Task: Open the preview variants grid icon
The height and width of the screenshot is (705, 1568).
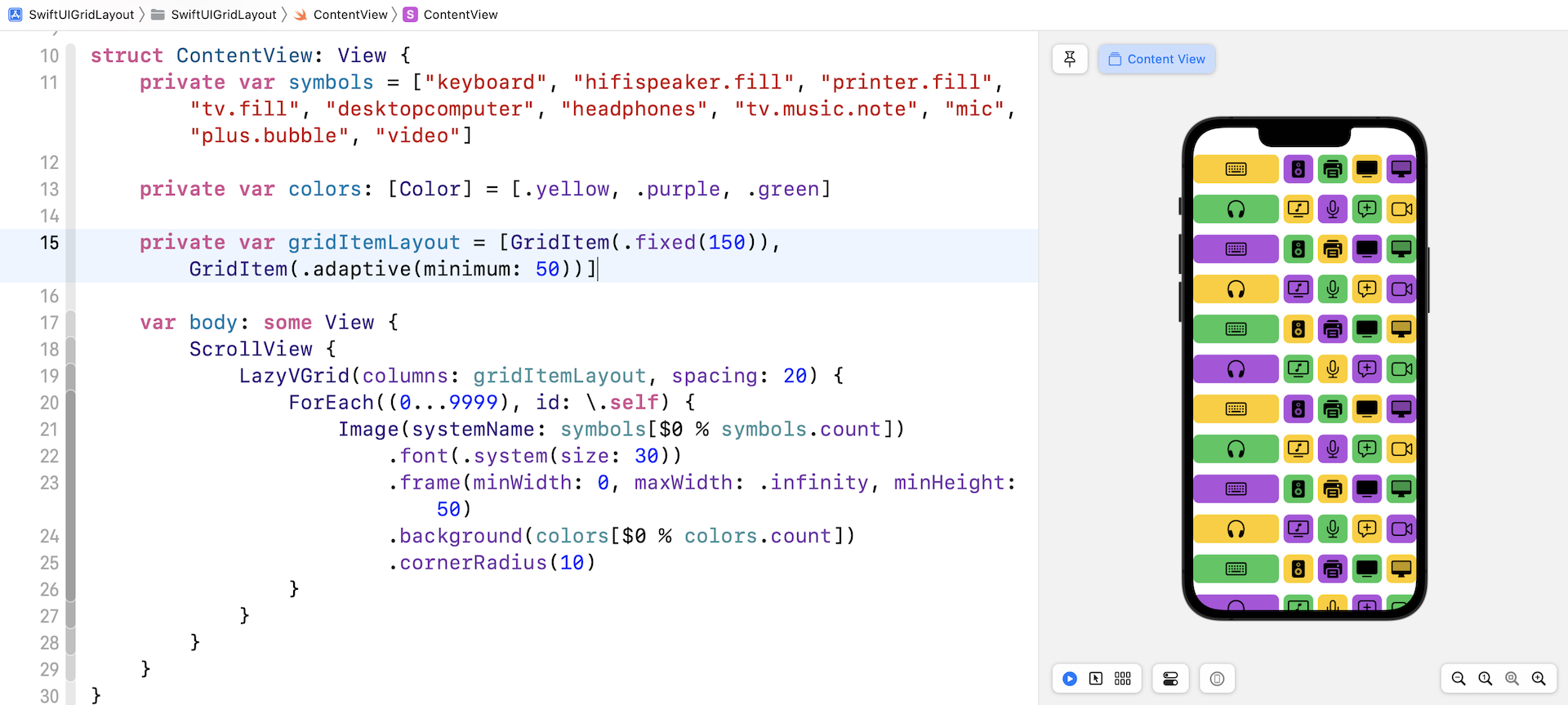Action: tap(1123, 679)
